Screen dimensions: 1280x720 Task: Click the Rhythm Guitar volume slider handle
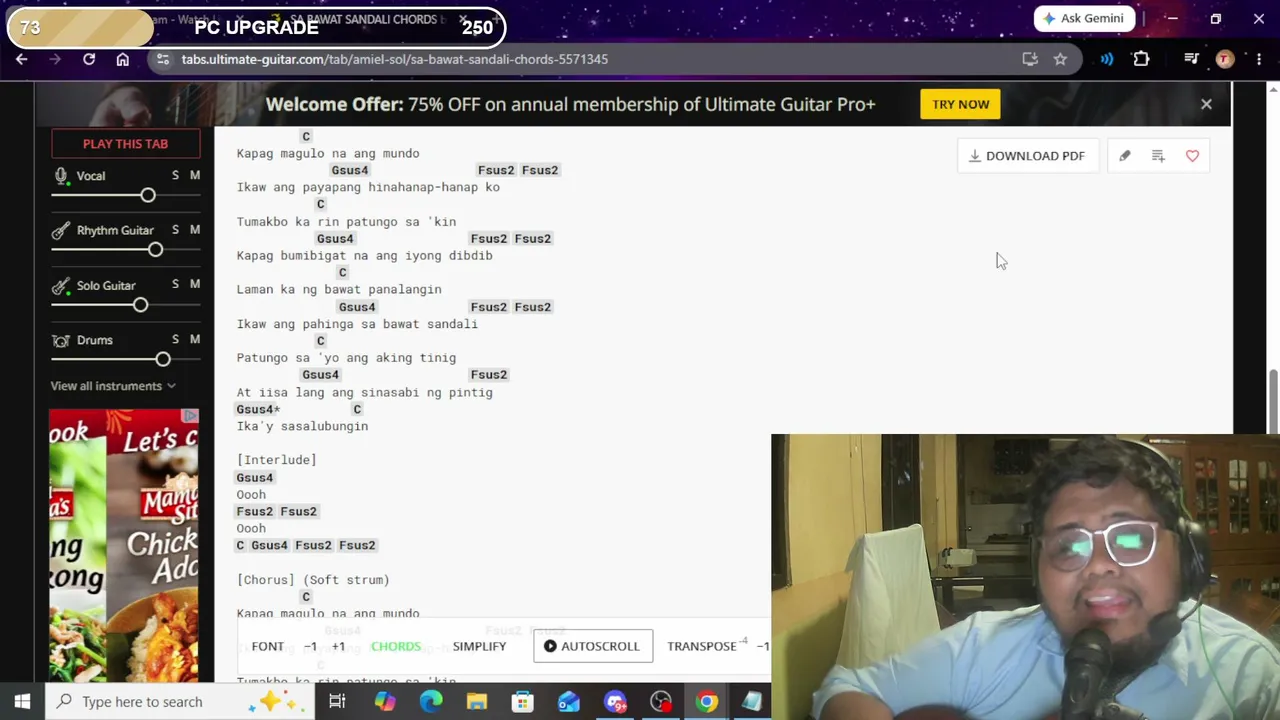(x=155, y=249)
